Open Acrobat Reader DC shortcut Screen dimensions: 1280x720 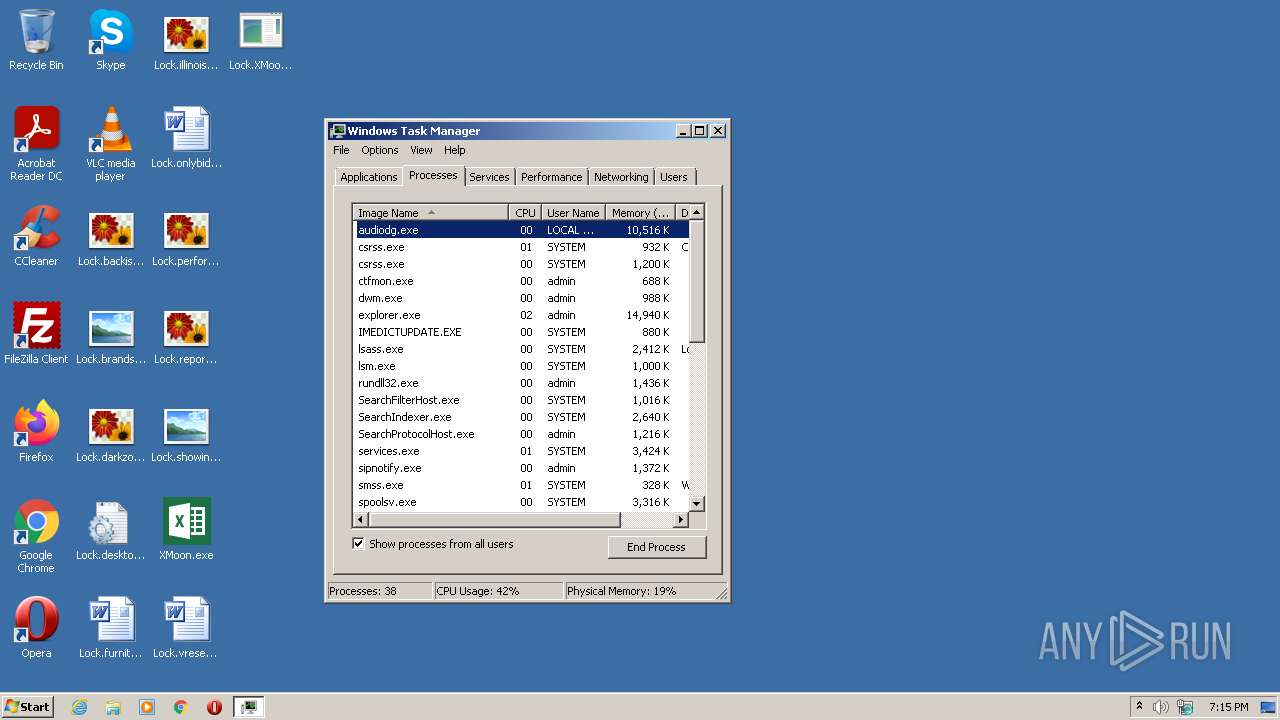pyautogui.click(x=36, y=144)
